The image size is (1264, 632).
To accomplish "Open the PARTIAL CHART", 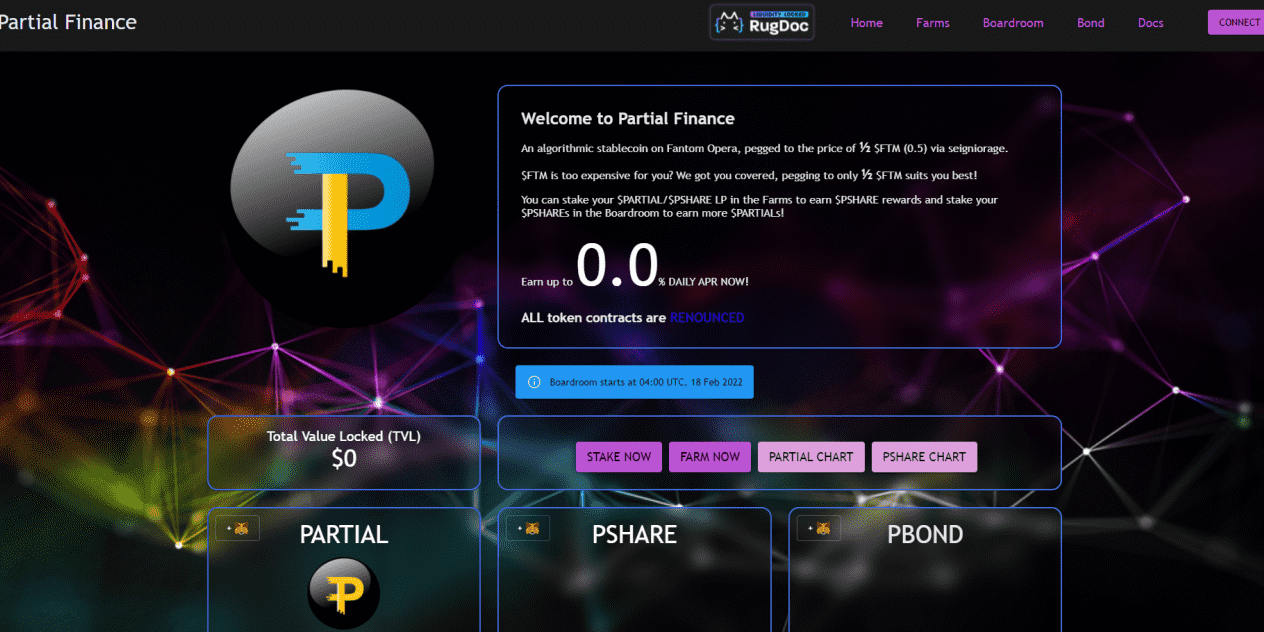I will 811,457.
